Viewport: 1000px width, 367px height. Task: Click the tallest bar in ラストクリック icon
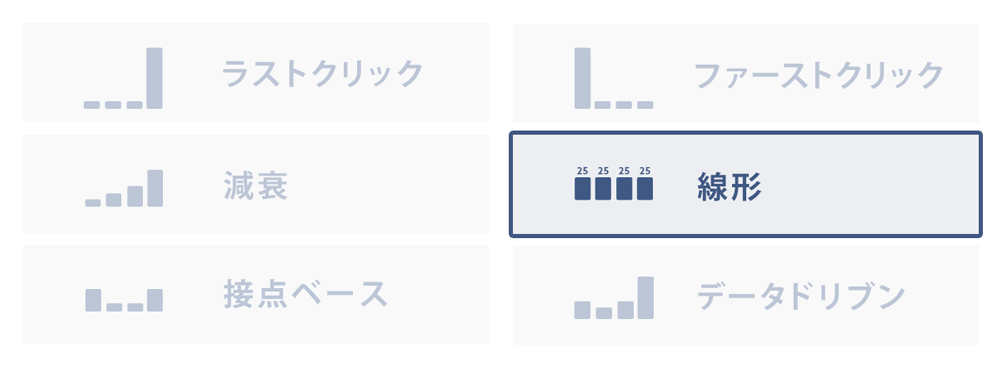click(x=154, y=78)
